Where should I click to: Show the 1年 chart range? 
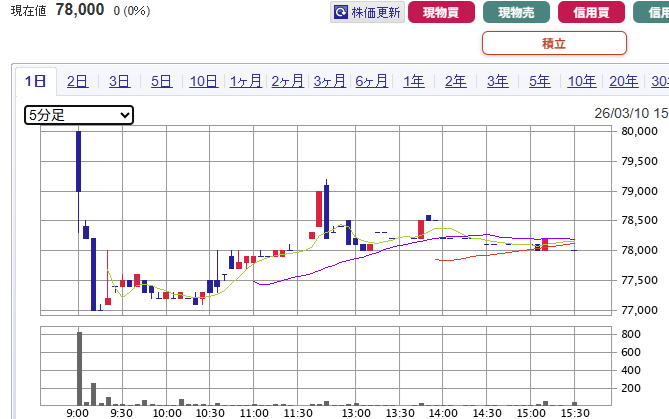click(x=413, y=82)
